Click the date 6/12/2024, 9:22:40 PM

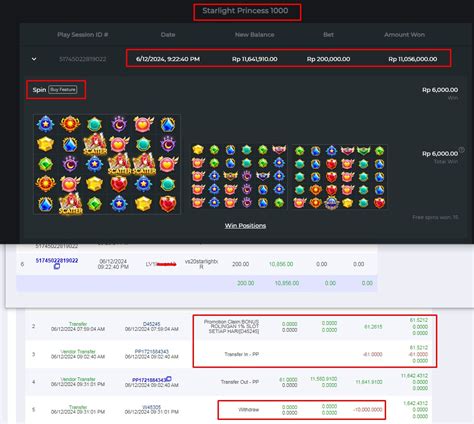click(168, 59)
